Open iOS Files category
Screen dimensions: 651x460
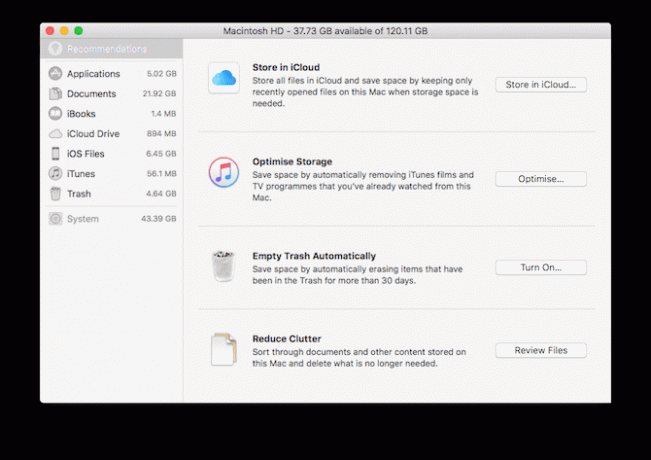(86, 154)
